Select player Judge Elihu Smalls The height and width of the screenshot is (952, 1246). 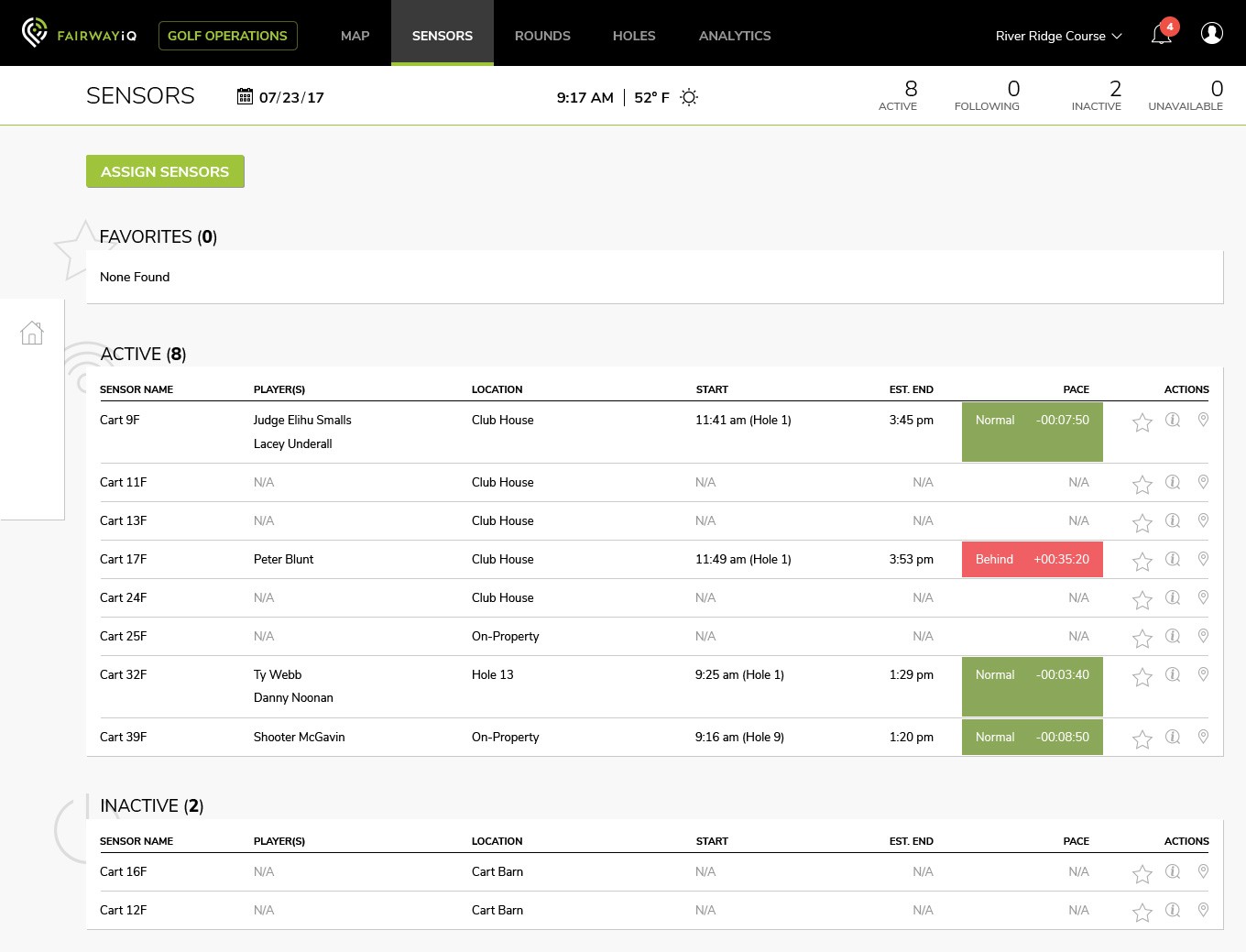coord(302,420)
